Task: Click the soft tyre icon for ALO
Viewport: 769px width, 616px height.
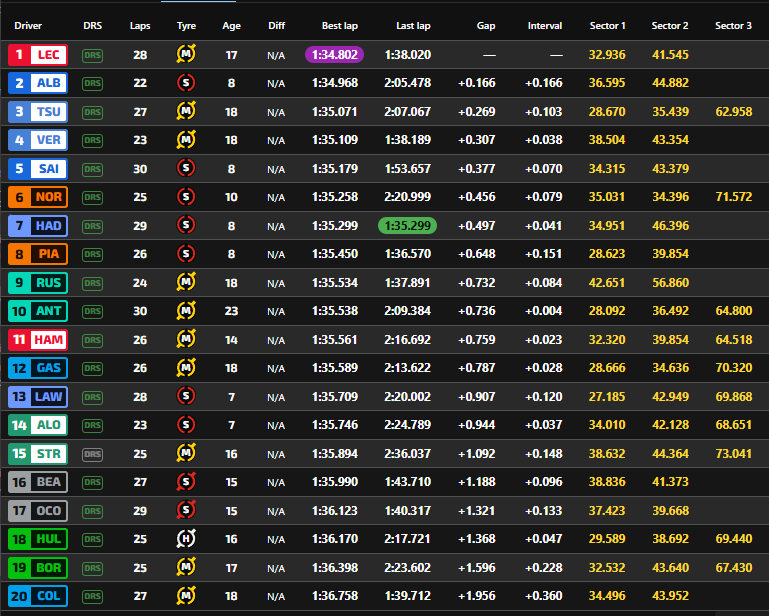Action: [186, 426]
